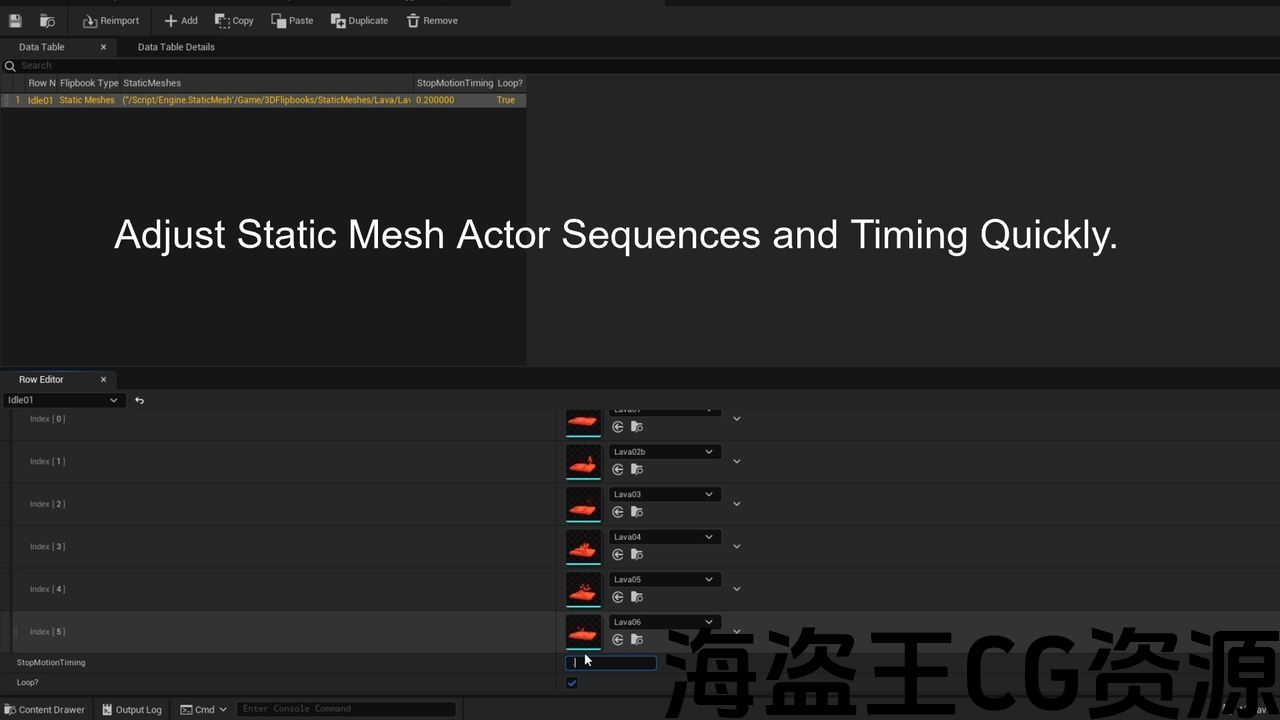Click the Save asset icon

pyautogui.click(x=15, y=20)
